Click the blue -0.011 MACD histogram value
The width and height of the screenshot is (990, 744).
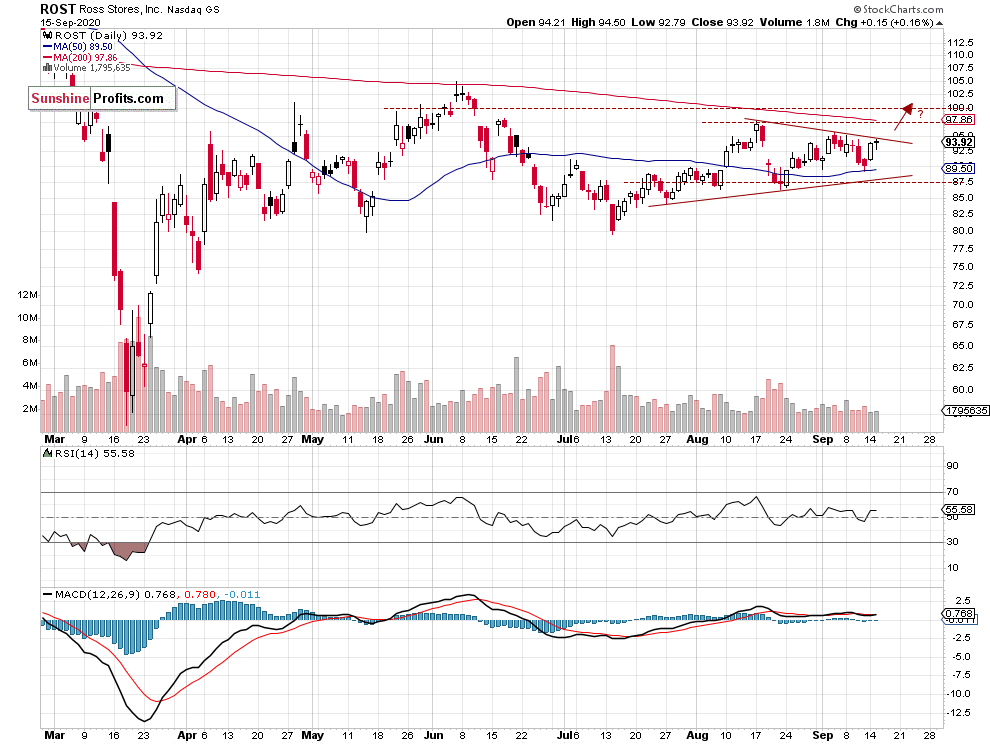pyautogui.click(x=241, y=594)
